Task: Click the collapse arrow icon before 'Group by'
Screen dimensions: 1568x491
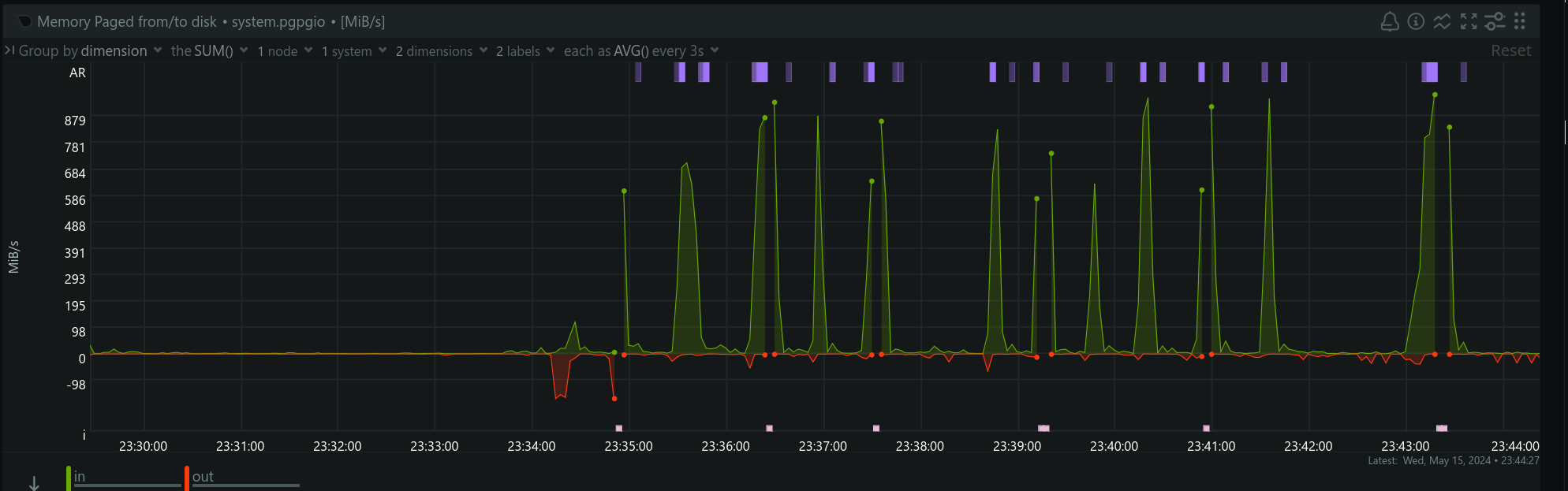Action: tap(9, 50)
